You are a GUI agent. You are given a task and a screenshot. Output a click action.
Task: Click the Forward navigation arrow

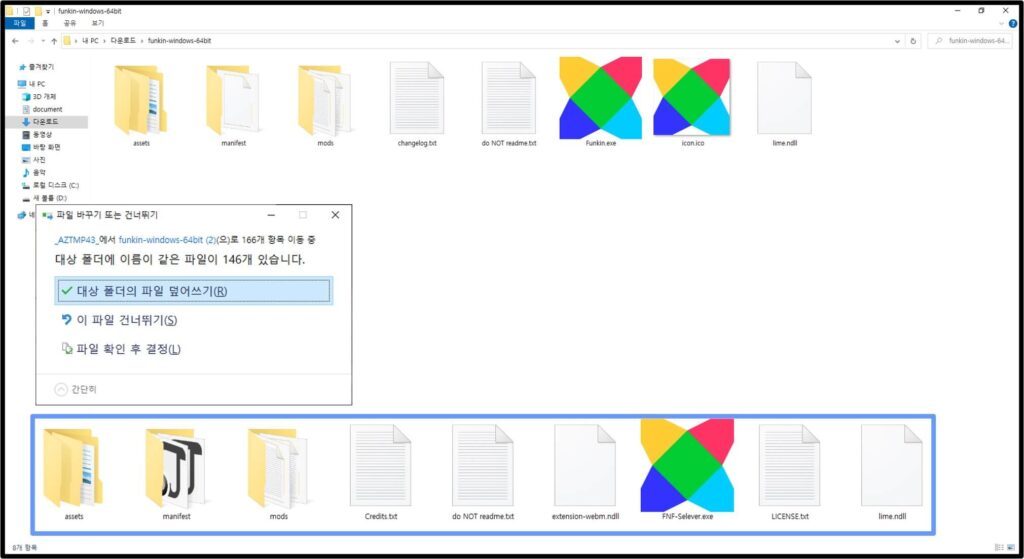31,40
